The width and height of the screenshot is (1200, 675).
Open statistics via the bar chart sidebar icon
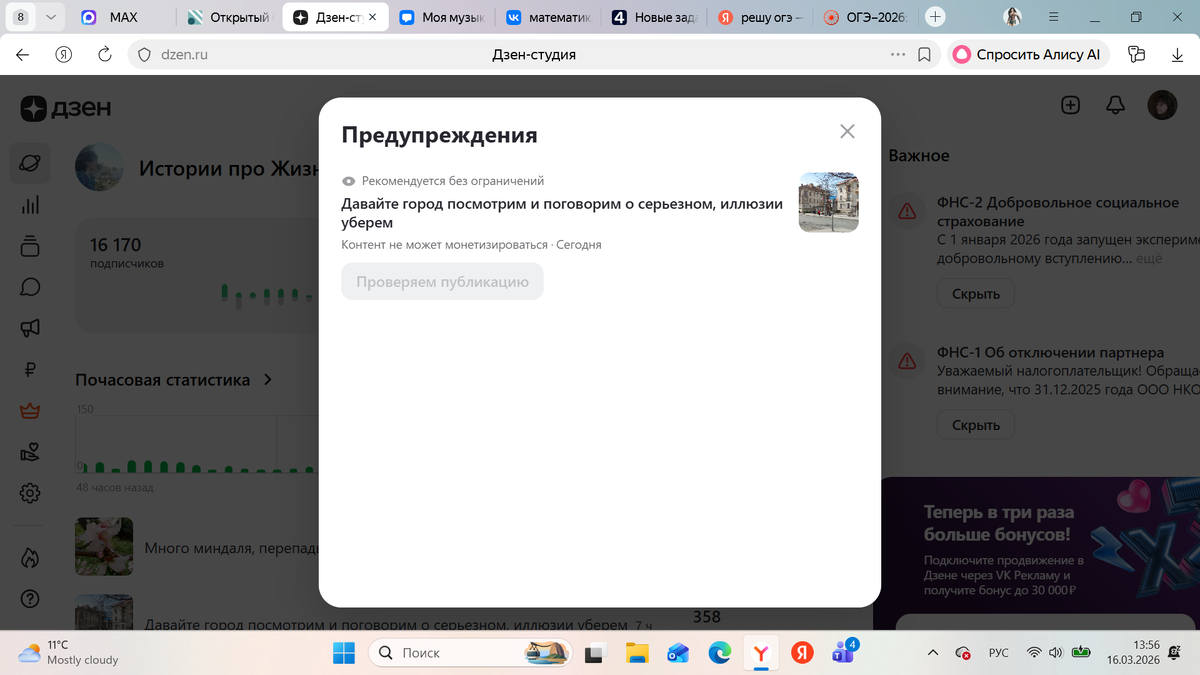pyautogui.click(x=29, y=205)
